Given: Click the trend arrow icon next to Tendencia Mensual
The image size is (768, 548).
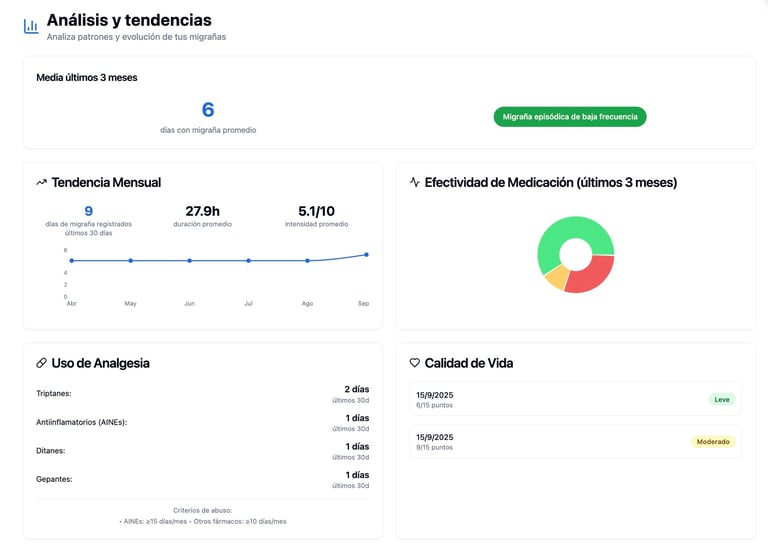Looking at the screenshot, I should pos(42,182).
